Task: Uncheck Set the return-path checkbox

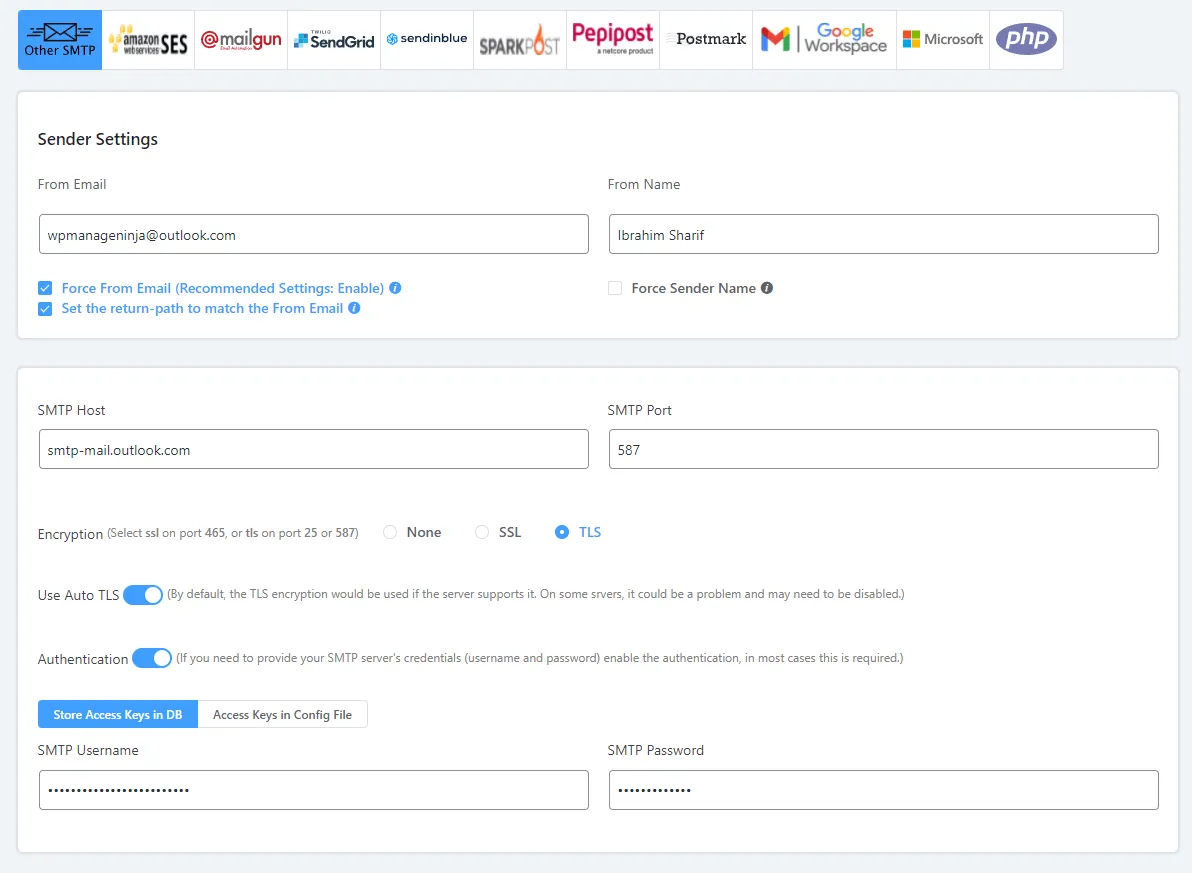Action: click(x=45, y=309)
